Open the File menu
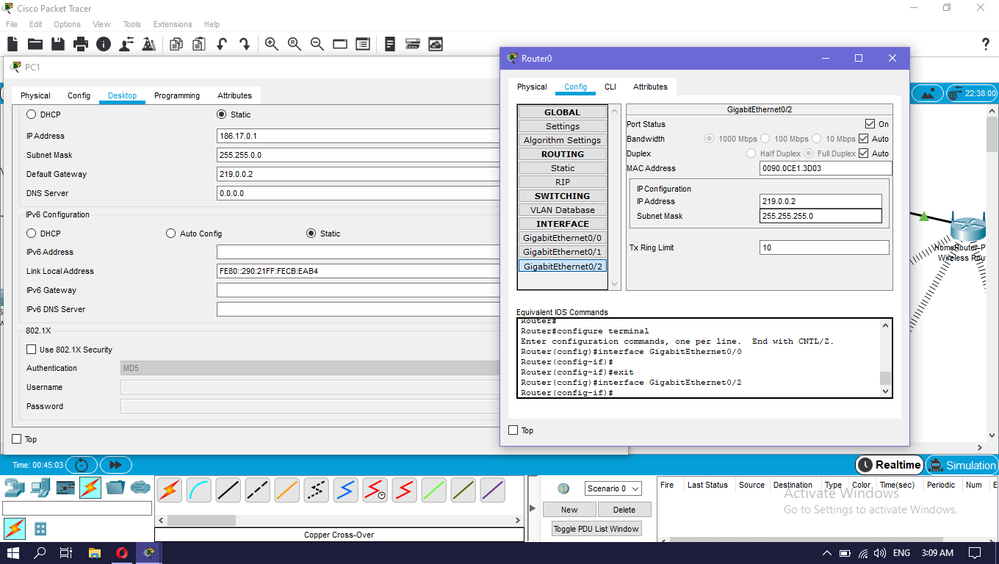999x564 pixels. (x=11, y=24)
